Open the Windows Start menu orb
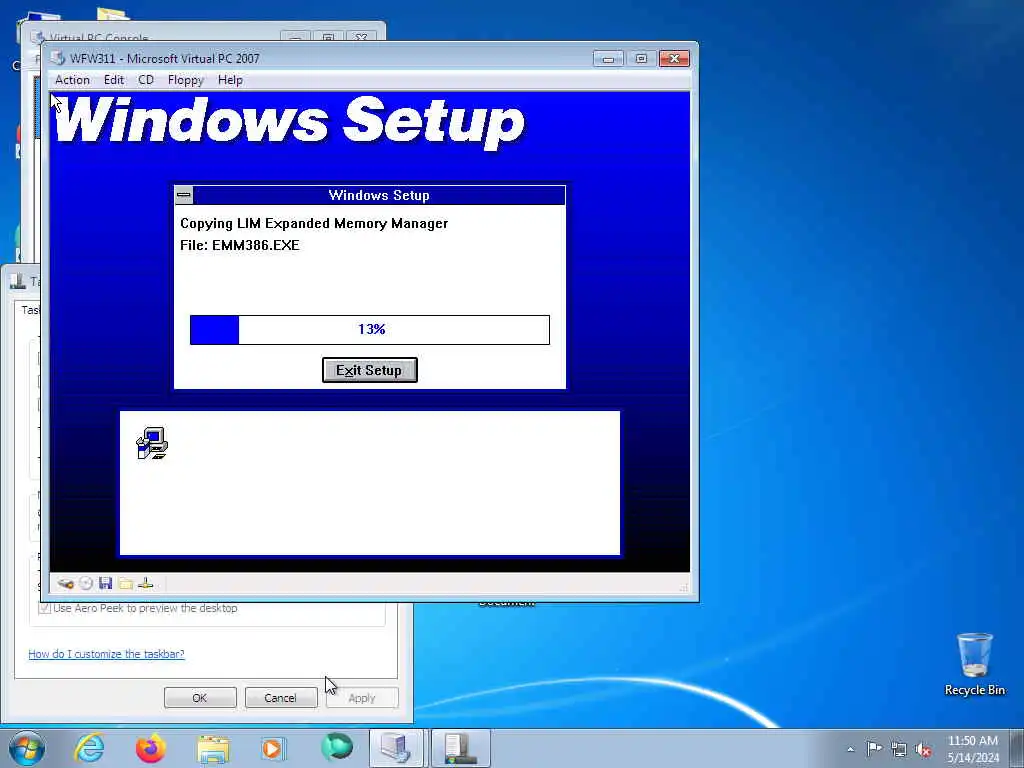 pyautogui.click(x=27, y=748)
